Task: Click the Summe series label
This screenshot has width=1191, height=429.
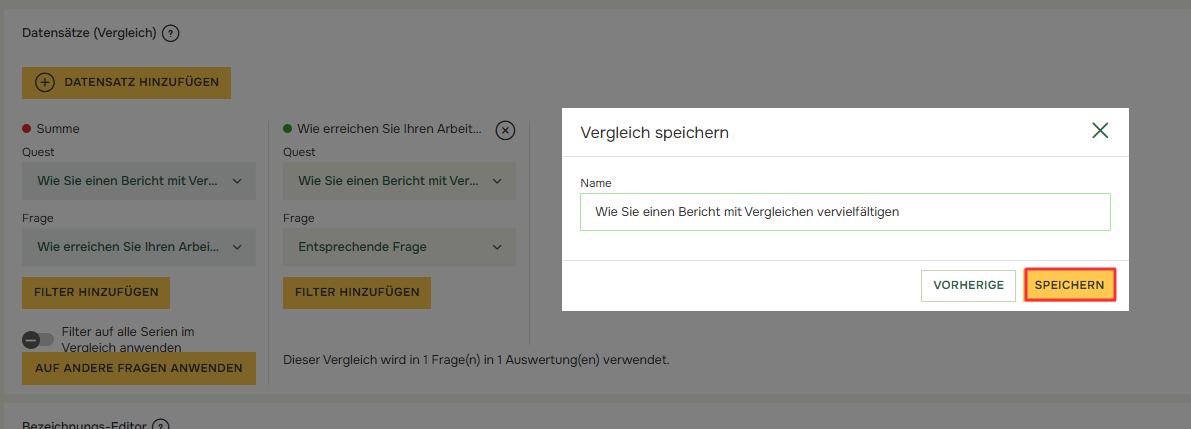Action: point(58,129)
